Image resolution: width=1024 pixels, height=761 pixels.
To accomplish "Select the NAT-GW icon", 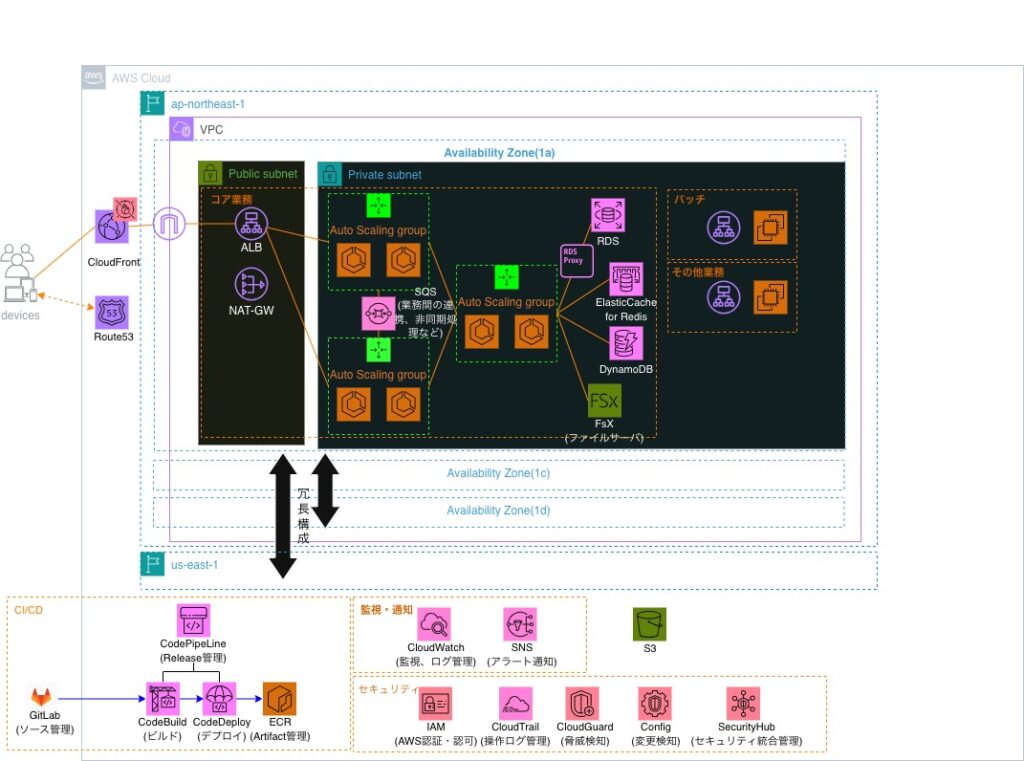I will click(x=250, y=285).
